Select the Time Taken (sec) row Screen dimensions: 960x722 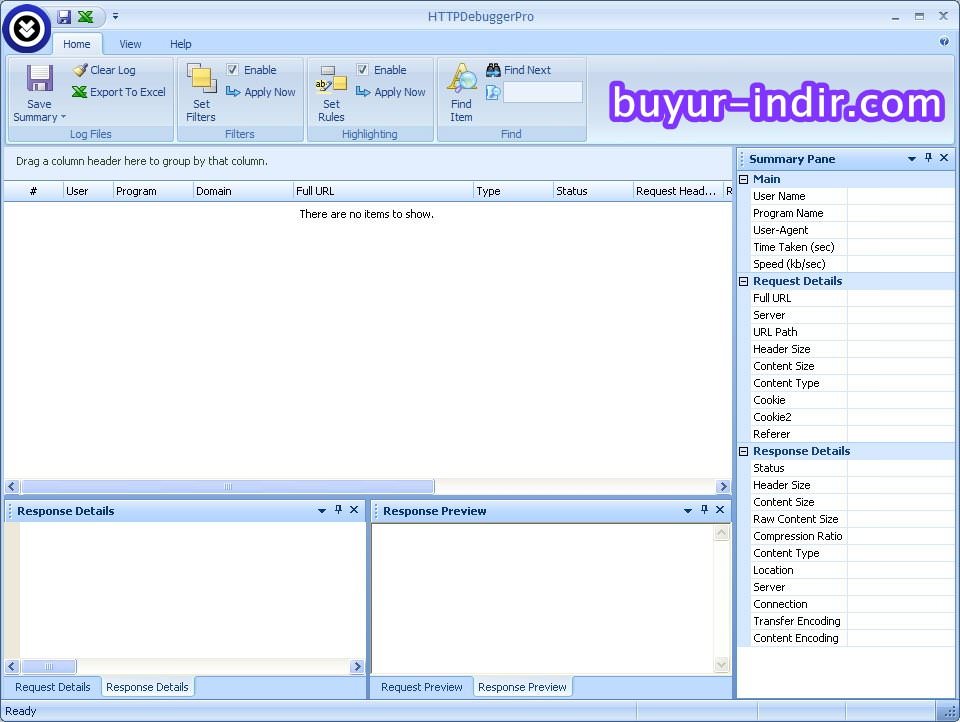[x=852, y=247]
